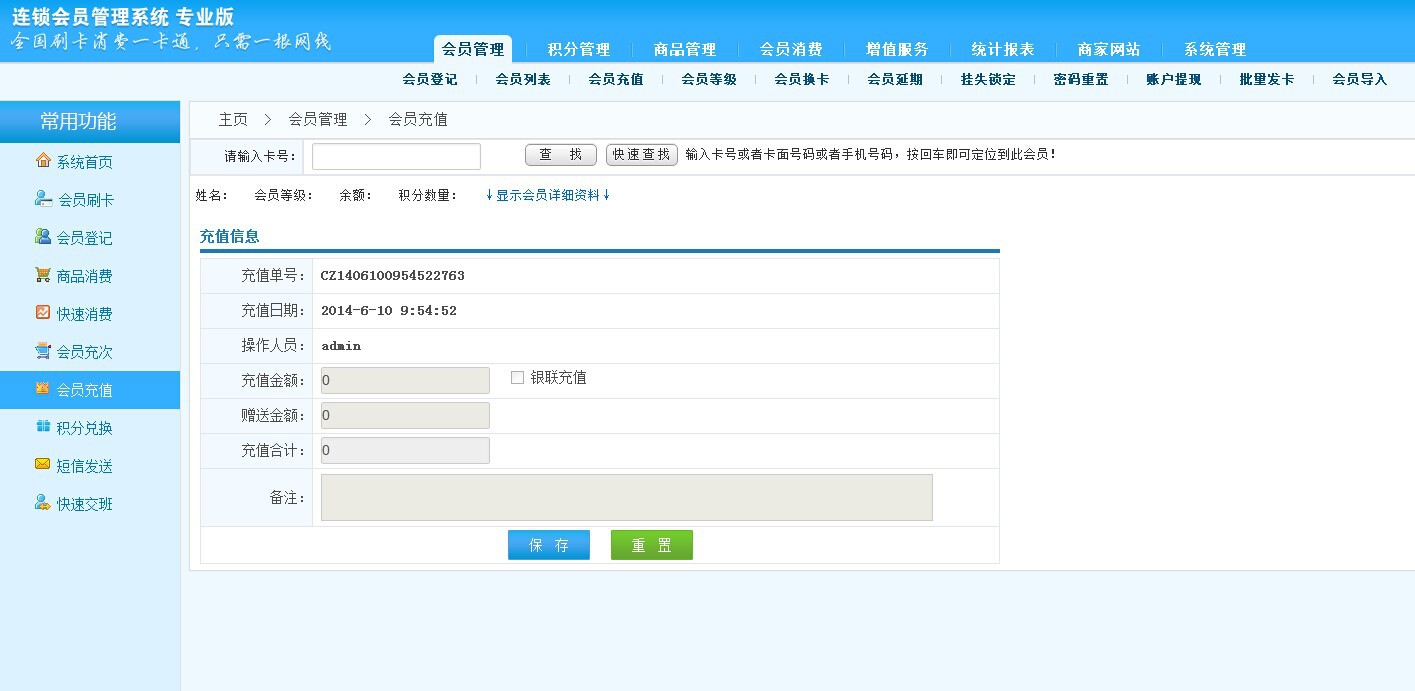
Task: Go to 主页 in the breadcrumb
Action: (x=233, y=119)
